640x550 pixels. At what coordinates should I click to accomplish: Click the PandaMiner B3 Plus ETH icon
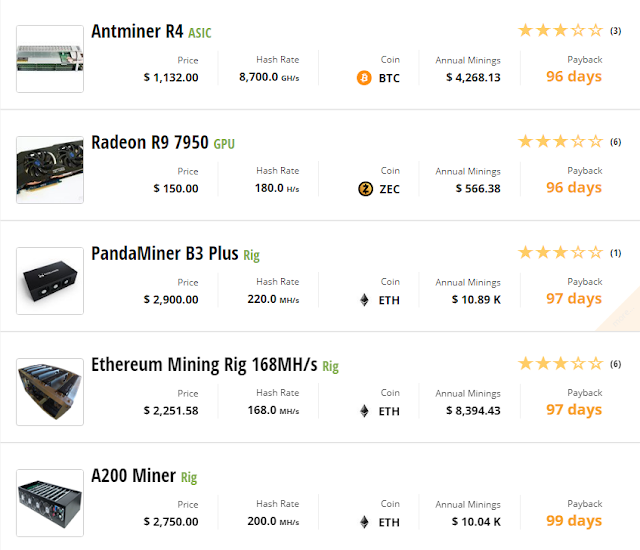tap(364, 300)
